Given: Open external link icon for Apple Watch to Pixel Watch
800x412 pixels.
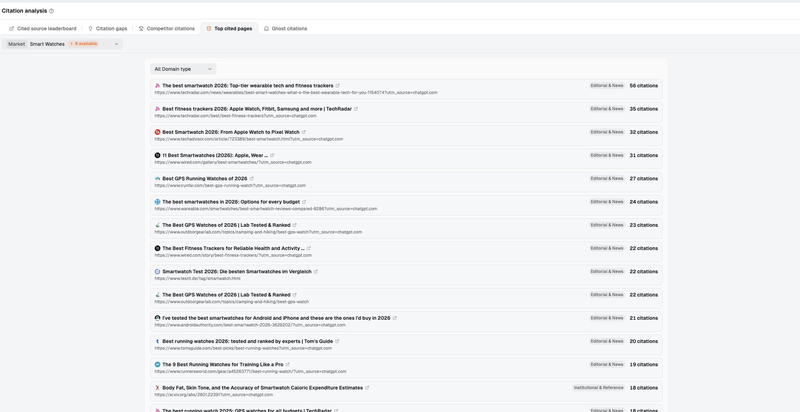Looking at the screenshot, I should (x=304, y=132).
